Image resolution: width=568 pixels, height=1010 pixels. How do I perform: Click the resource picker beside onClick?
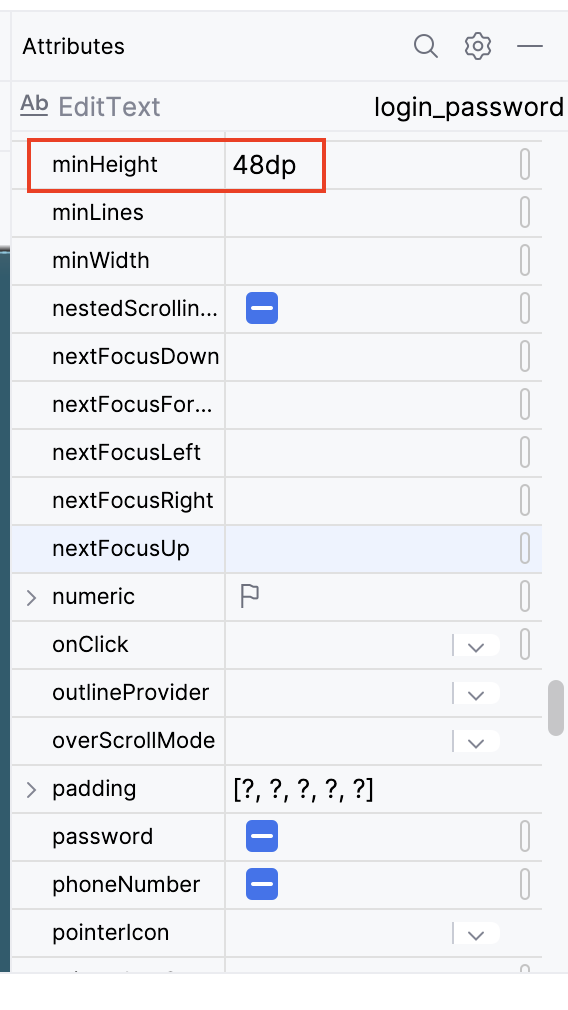coord(525,644)
